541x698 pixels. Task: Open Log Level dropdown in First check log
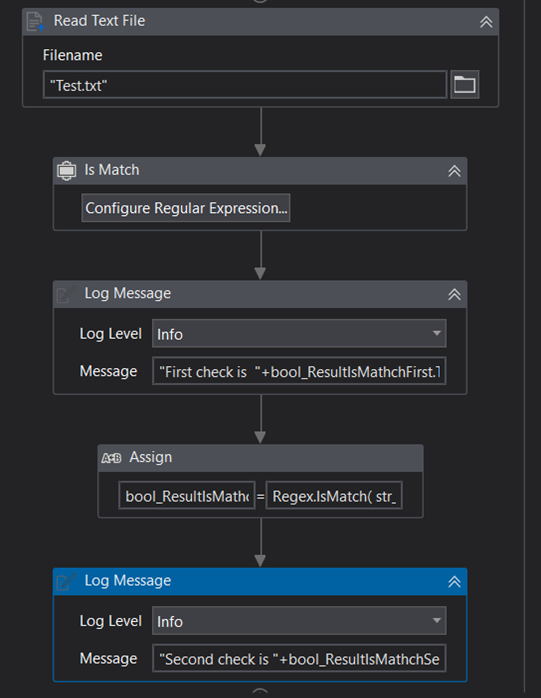click(299, 333)
